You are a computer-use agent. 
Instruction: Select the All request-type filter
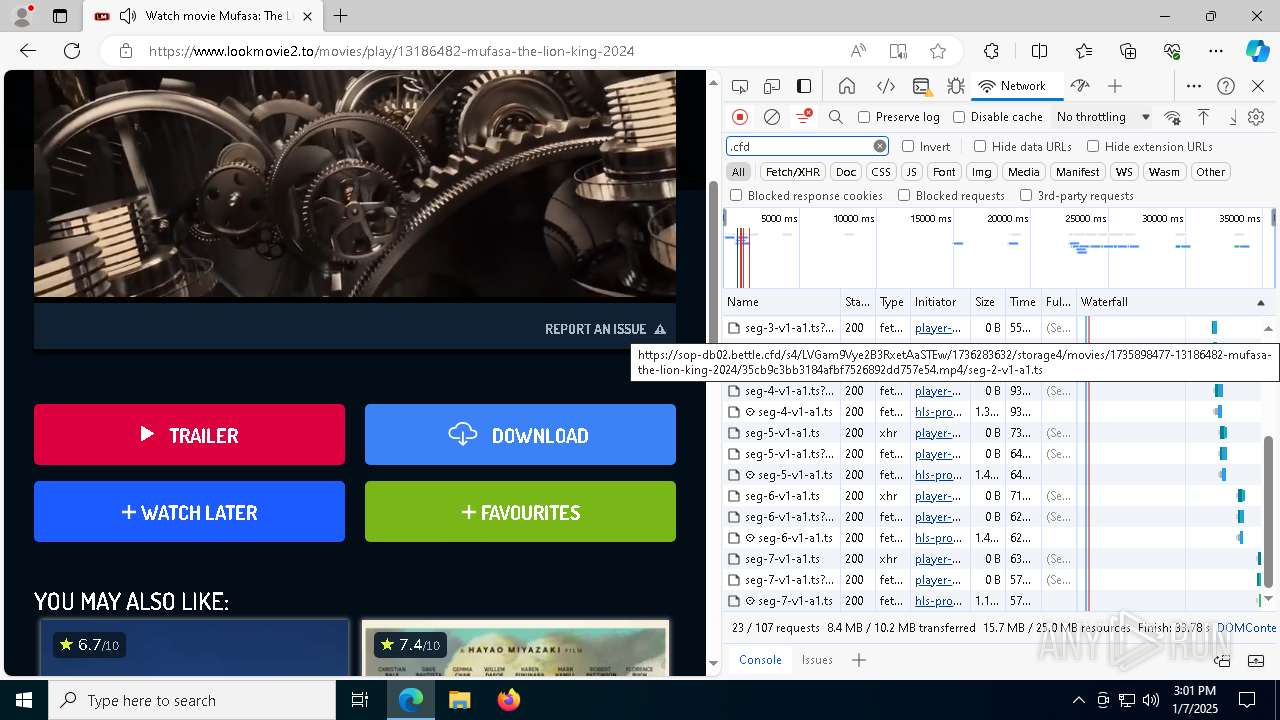[738, 172]
